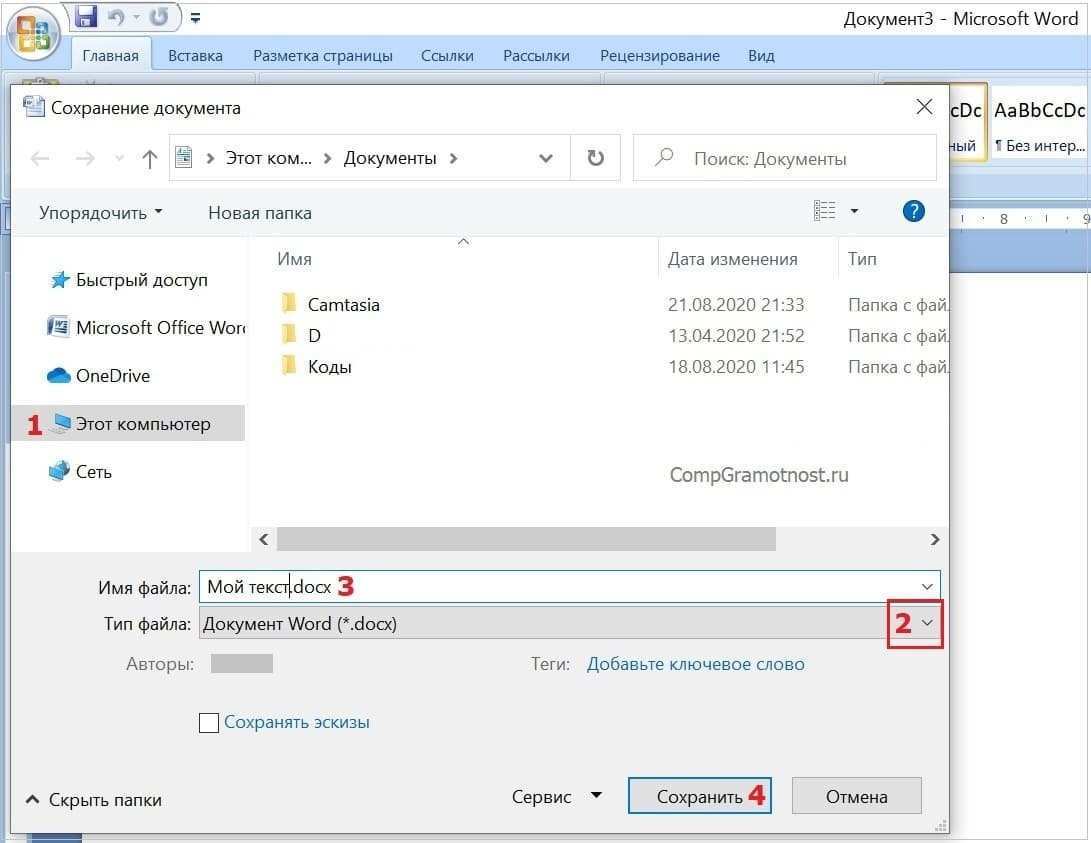Click the Help question mark icon
This screenshot has width=1091, height=843.
(913, 211)
